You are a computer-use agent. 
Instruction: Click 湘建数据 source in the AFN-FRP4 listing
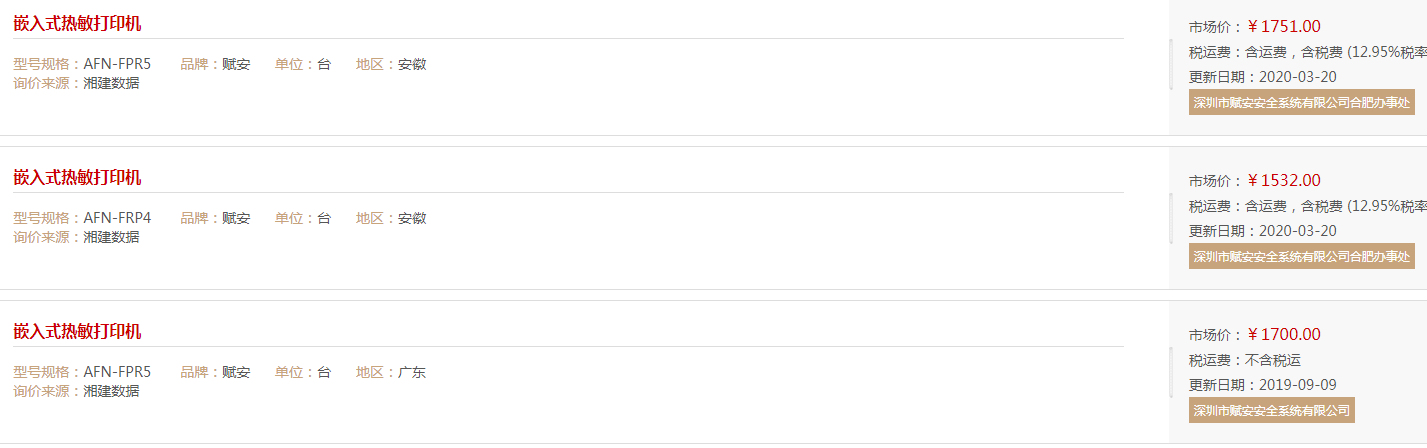[111, 237]
